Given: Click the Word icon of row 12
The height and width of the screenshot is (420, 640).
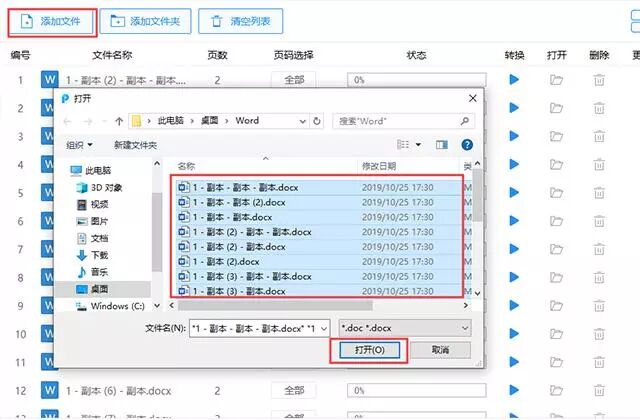Looking at the screenshot, I should tap(49, 391).
